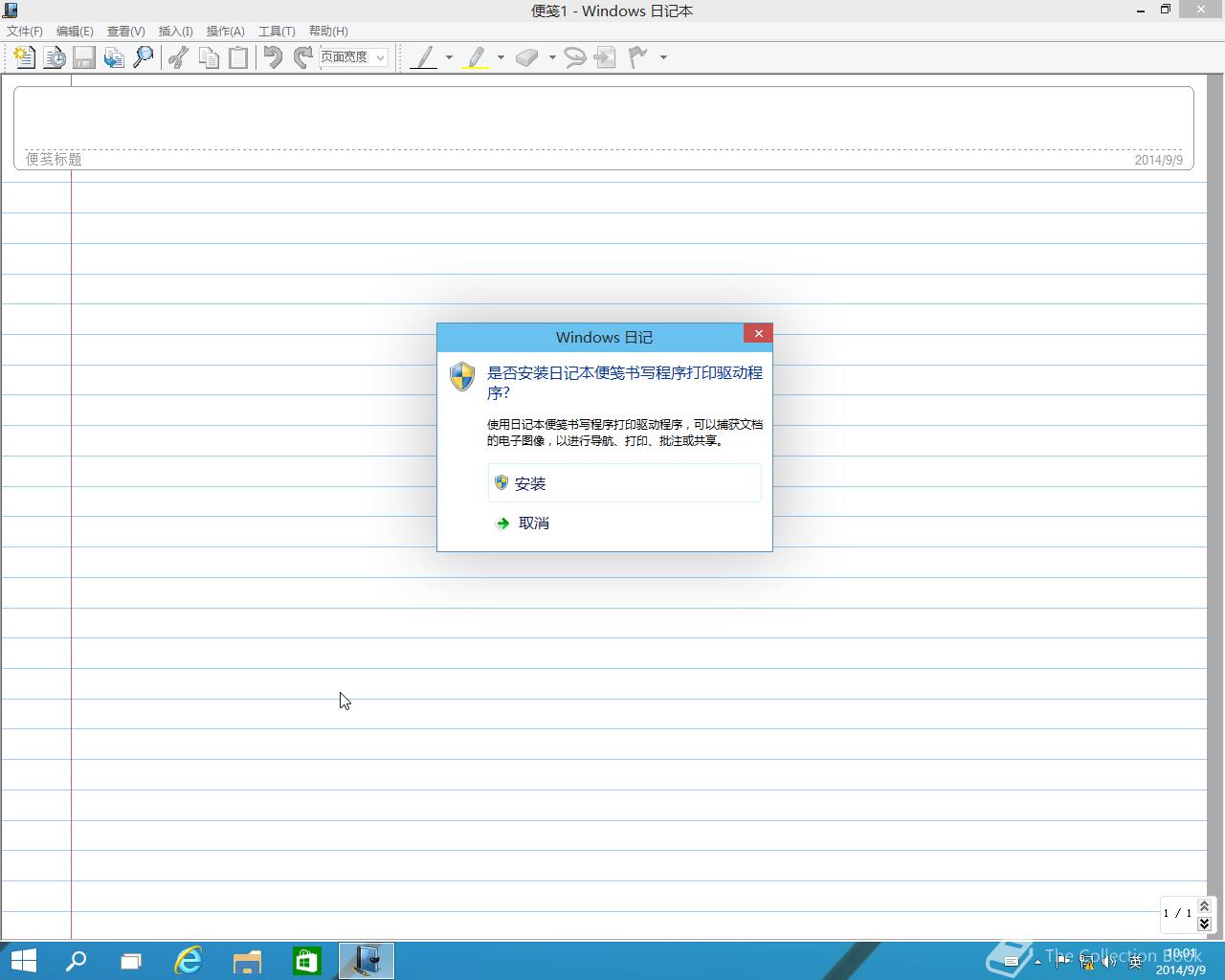
Task: Open File Explorer from the taskbar
Action: tap(248, 961)
